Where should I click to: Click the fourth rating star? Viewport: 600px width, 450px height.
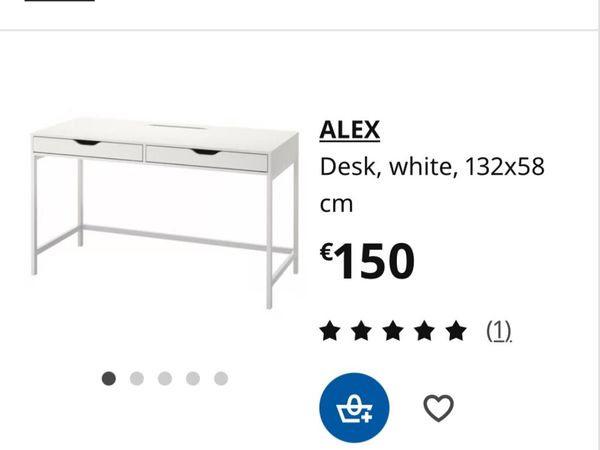tap(424, 331)
